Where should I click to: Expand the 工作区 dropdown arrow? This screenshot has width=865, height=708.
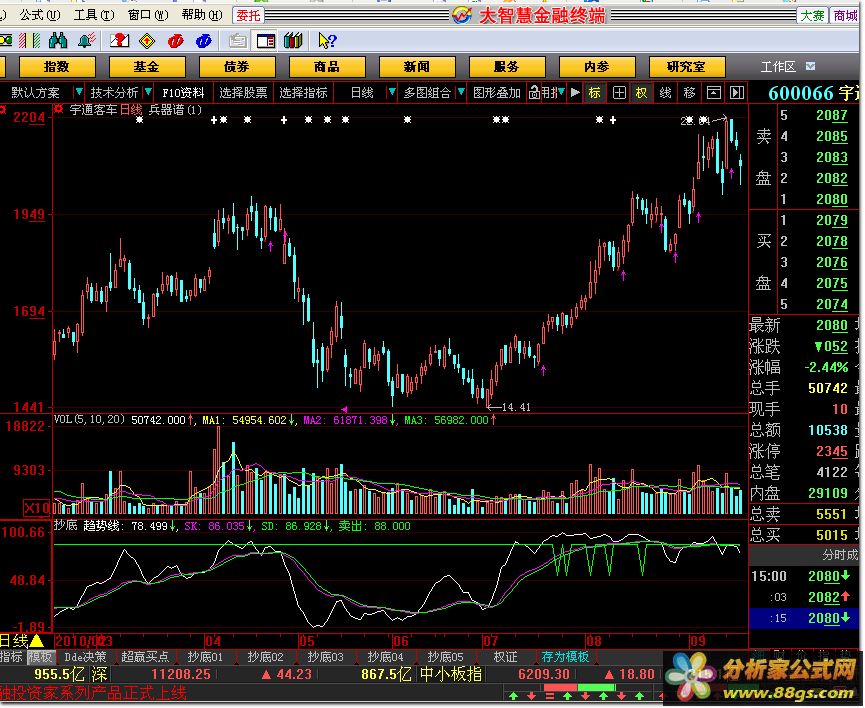(x=810, y=66)
